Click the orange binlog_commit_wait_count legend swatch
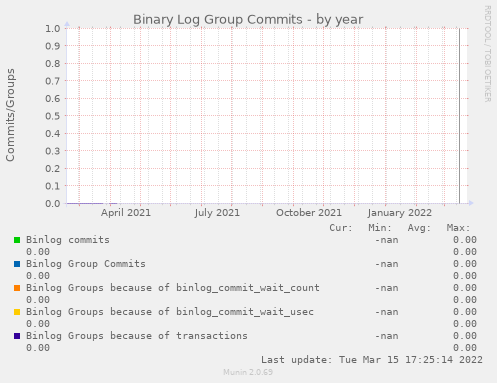This screenshot has height=383, width=497. pos(17,288)
